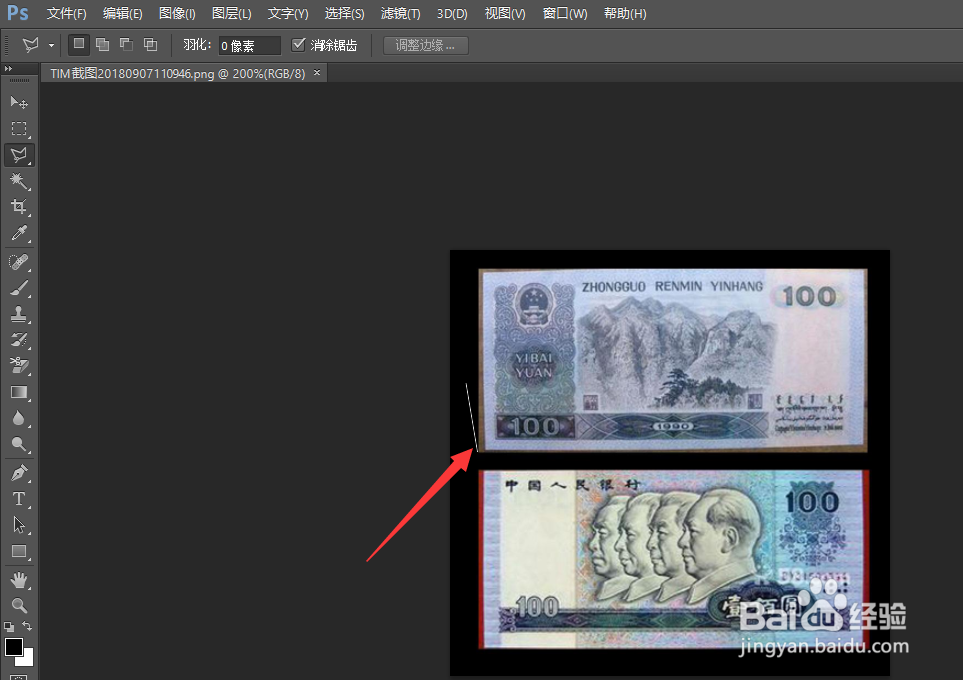This screenshot has width=963, height=680.
Task: Open the 帮助(H) menu
Action: pyautogui.click(x=625, y=14)
